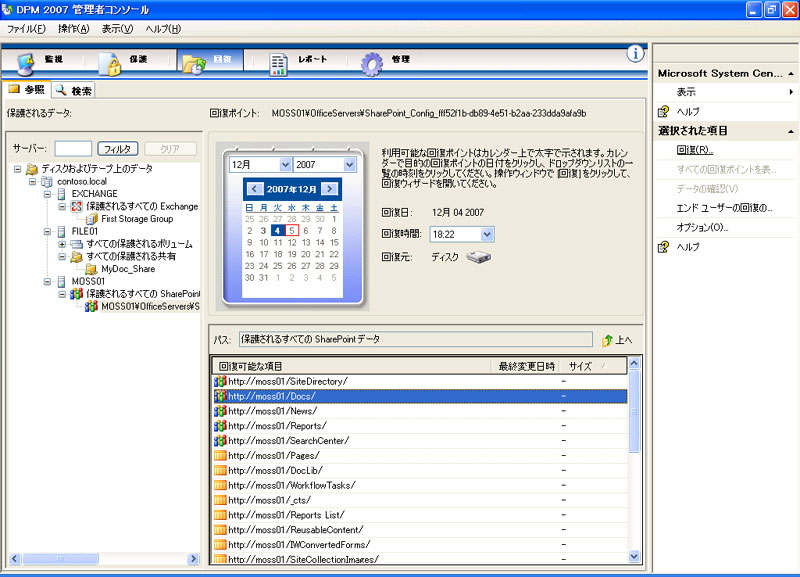Open the year dropdown showing 2007
This screenshot has height=577, width=800.
(x=349, y=165)
